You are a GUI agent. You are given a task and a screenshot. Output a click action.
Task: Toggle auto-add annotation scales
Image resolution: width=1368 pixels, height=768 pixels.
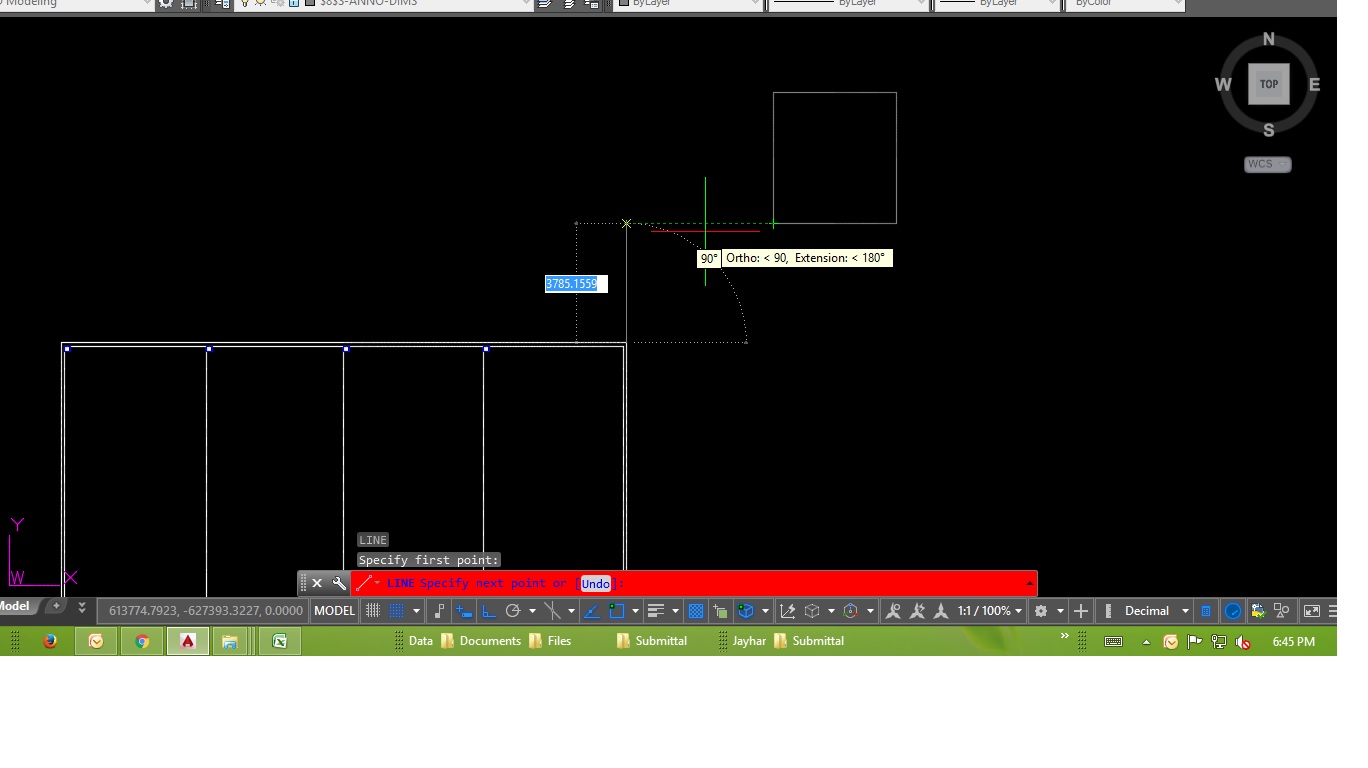point(918,611)
